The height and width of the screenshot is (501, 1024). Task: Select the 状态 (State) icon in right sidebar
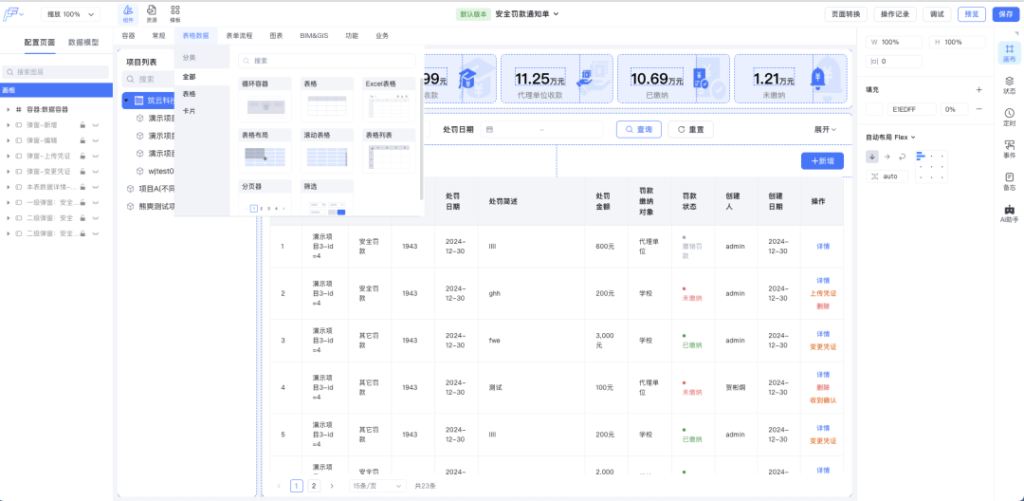tap(1009, 85)
